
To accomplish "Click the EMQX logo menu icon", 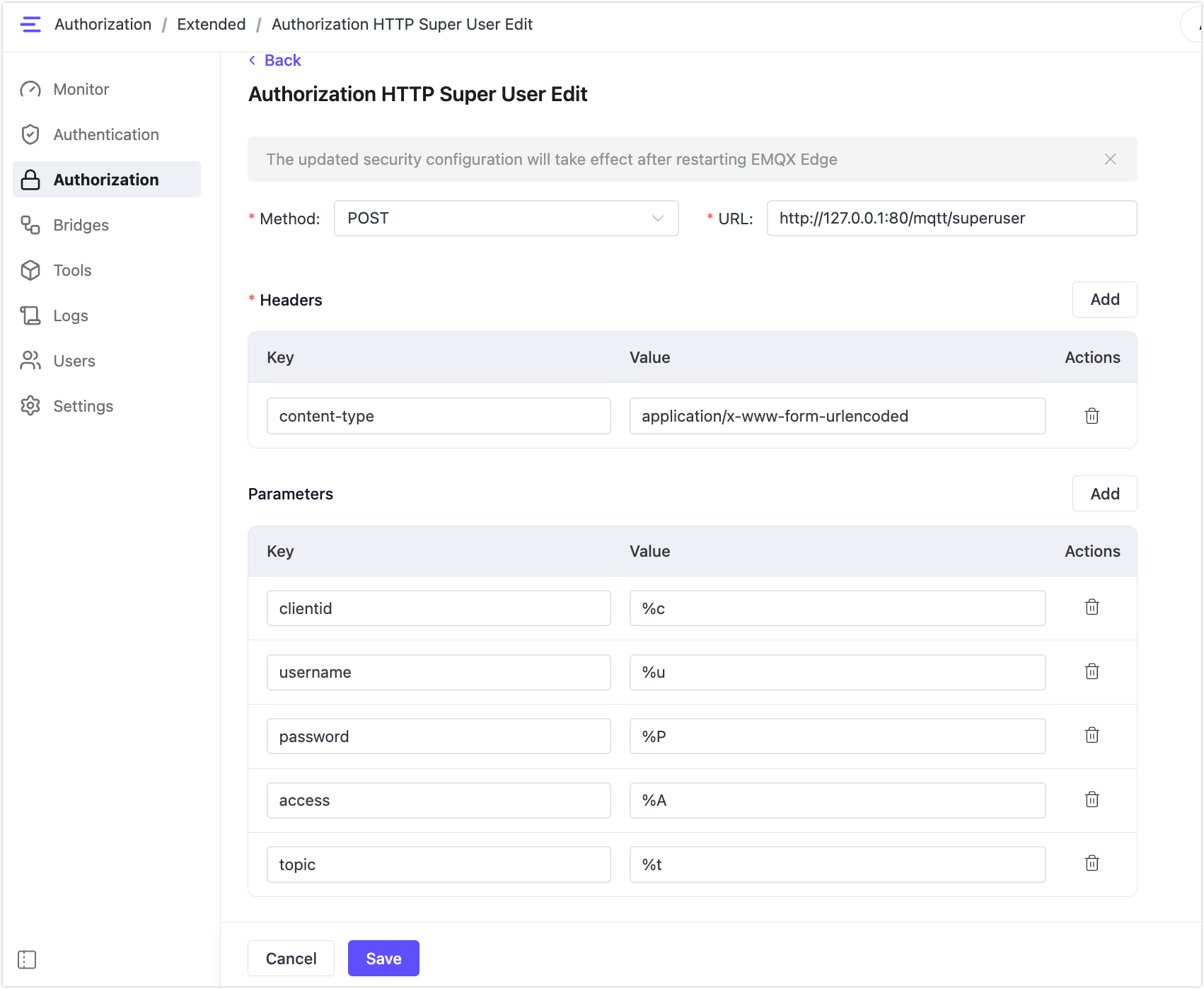I will coord(30,24).
